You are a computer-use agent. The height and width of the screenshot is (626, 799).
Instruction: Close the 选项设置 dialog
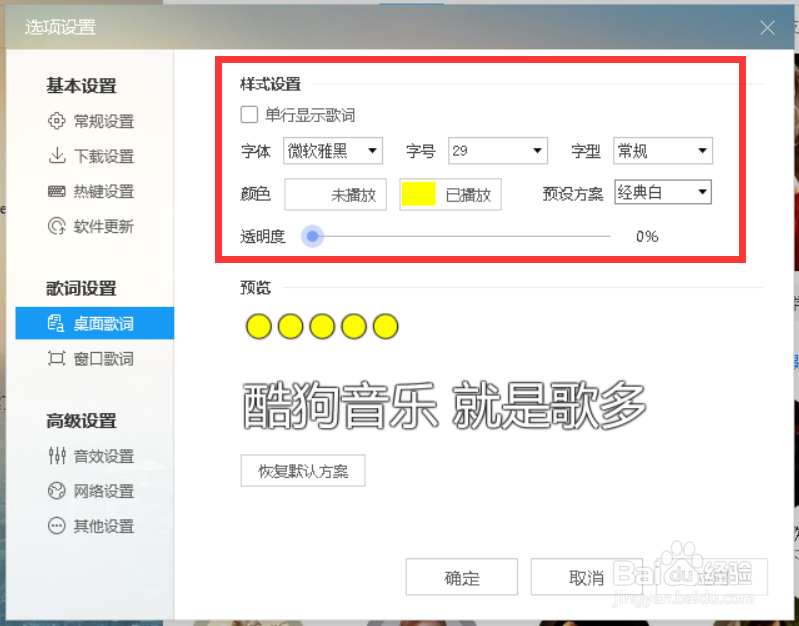[x=767, y=28]
